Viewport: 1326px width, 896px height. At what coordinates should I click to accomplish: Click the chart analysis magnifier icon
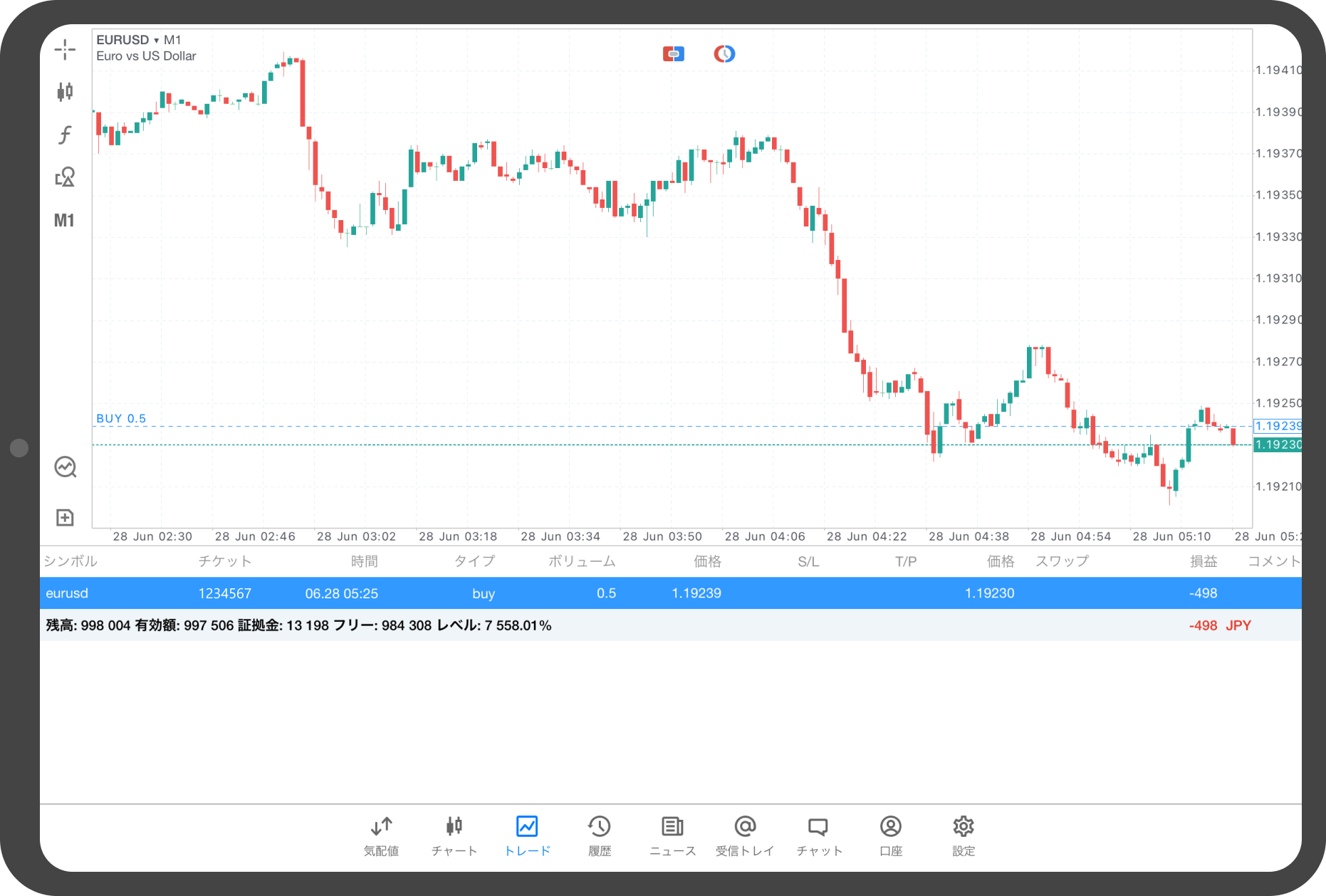pyautogui.click(x=66, y=467)
